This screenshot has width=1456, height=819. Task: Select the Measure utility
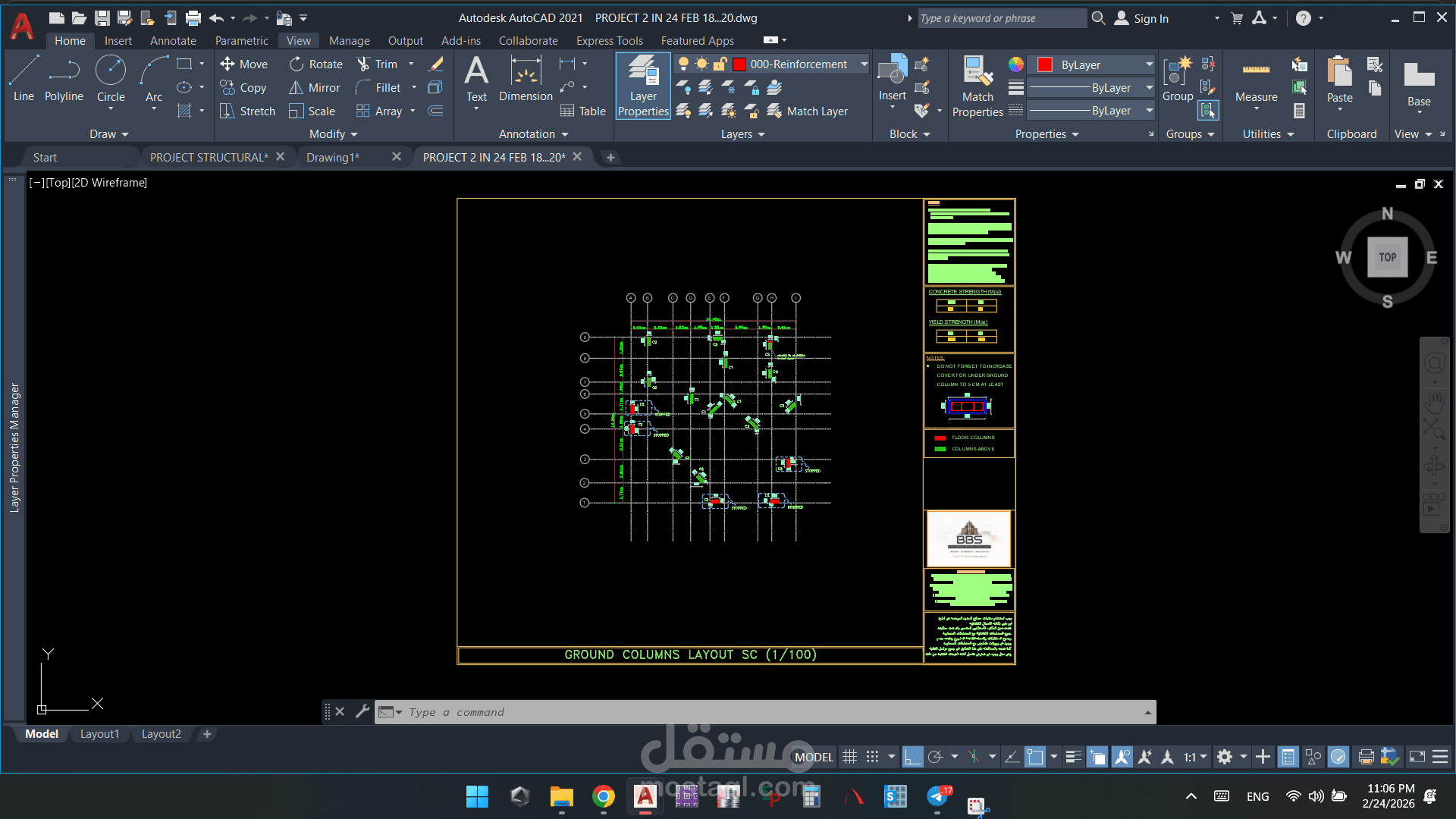click(x=1256, y=80)
